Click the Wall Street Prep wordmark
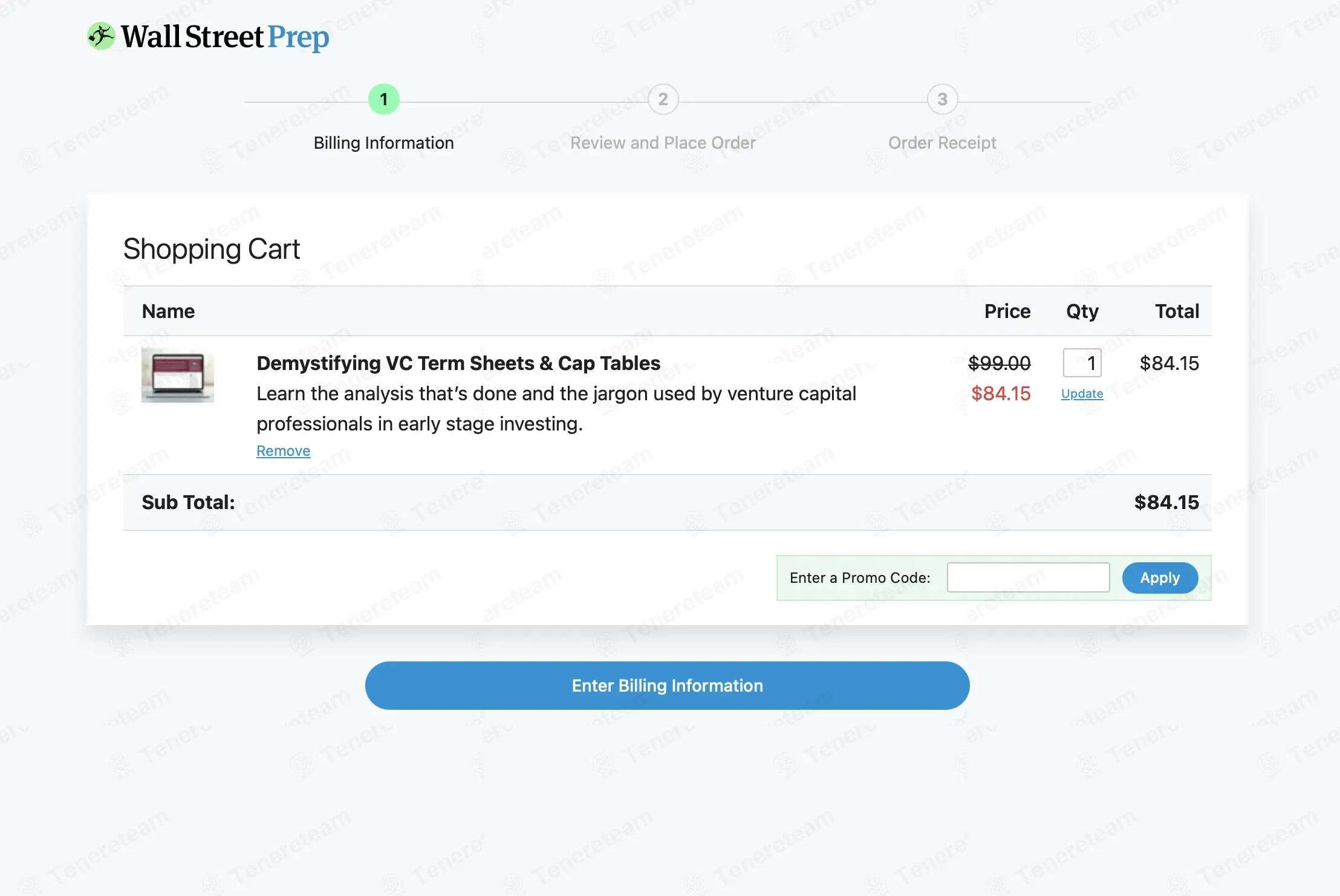 click(x=225, y=37)
